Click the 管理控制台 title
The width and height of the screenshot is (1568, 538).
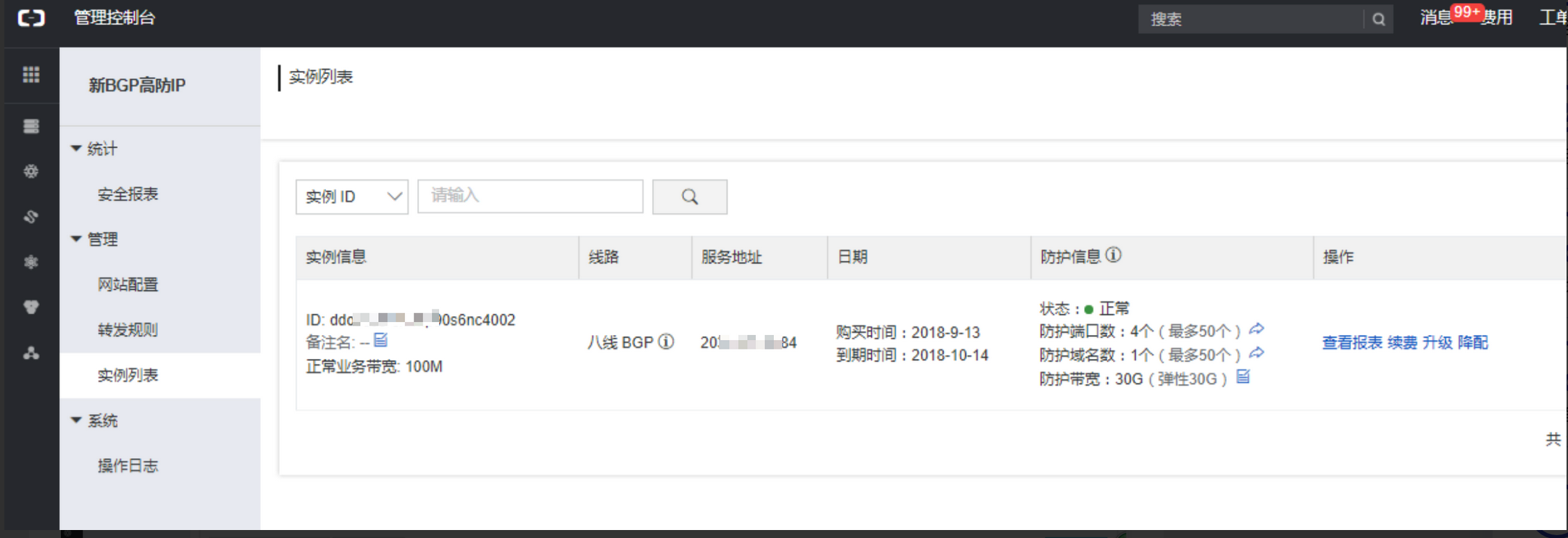pyautogui.click(x=114, y=18)
